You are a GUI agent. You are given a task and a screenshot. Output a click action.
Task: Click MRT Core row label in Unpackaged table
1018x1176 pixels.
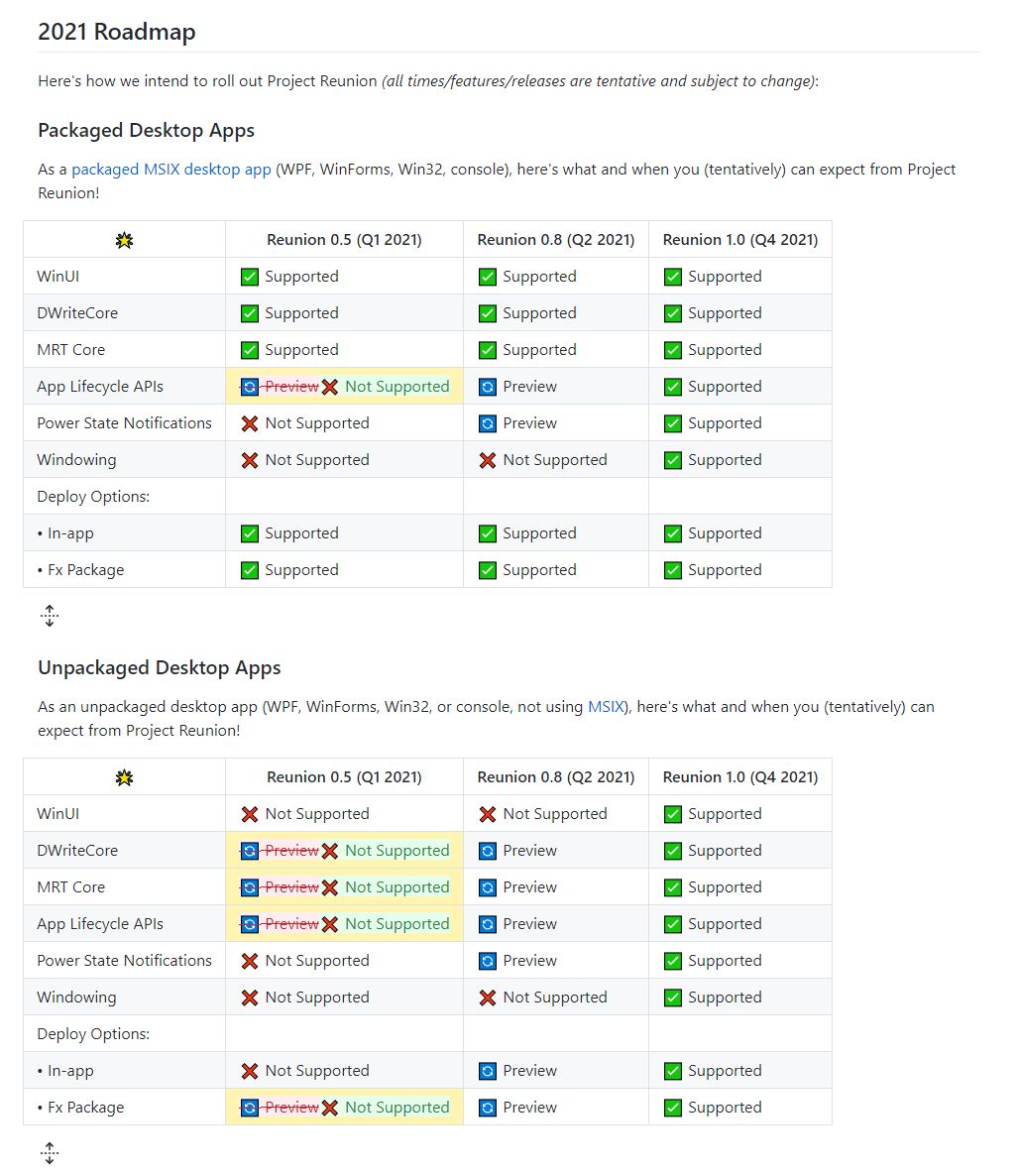[x=71, y=888]
